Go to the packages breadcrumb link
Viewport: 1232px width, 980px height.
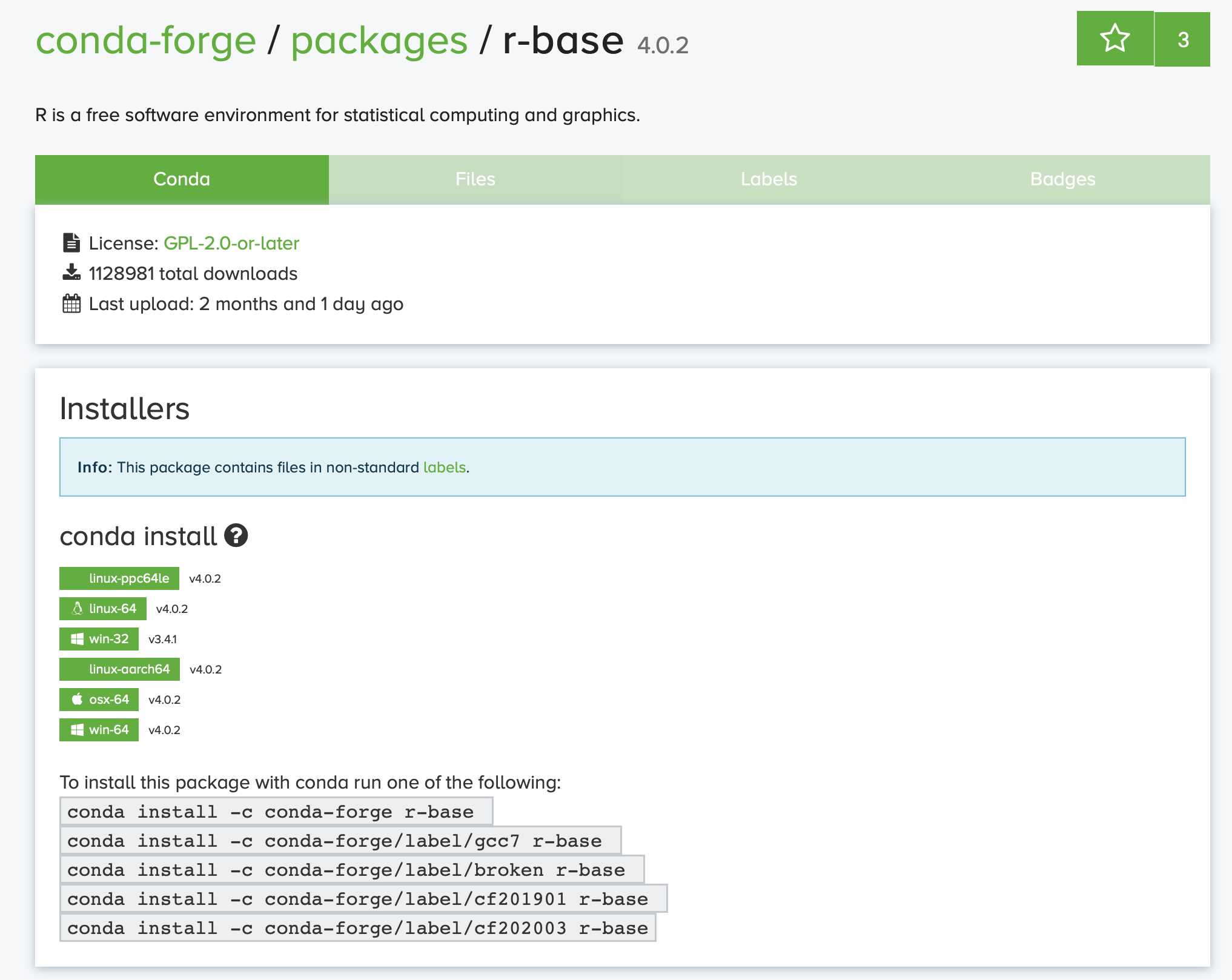click(x=379, y=41)
